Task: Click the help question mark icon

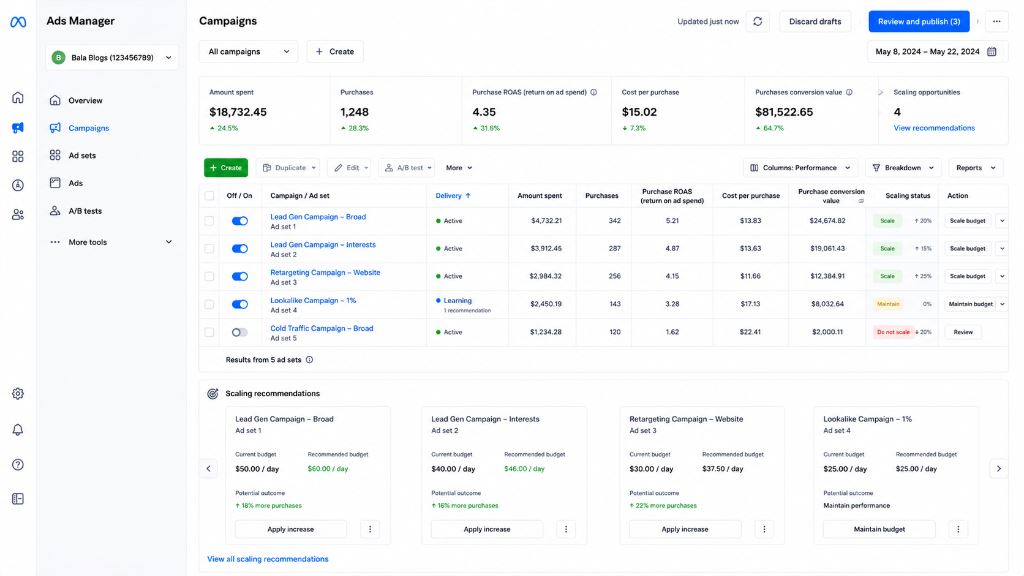Action: [18, 465]
